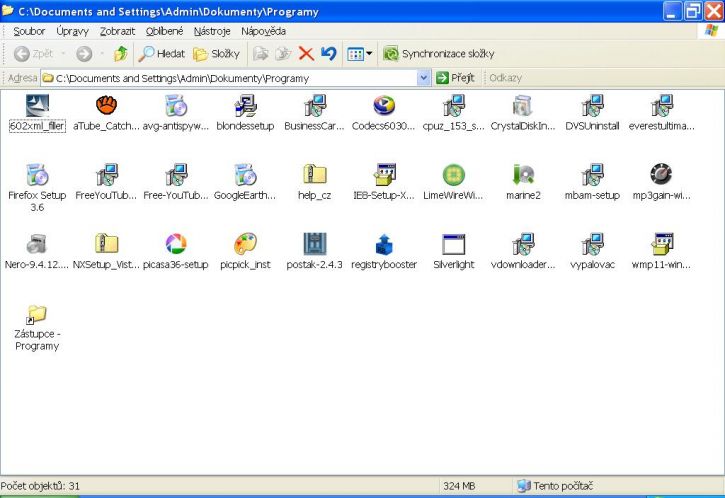The width and height of the screenshot is (725, 498).
Task: Select the DVSUninstall file icon
Action: click(592, 105)
